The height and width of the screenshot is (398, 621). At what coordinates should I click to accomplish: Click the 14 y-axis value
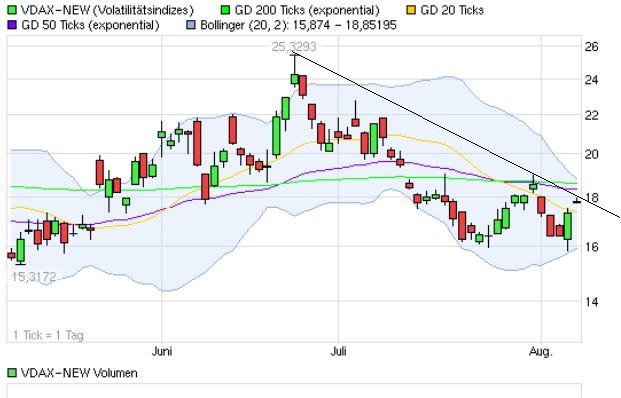[592, 302]
